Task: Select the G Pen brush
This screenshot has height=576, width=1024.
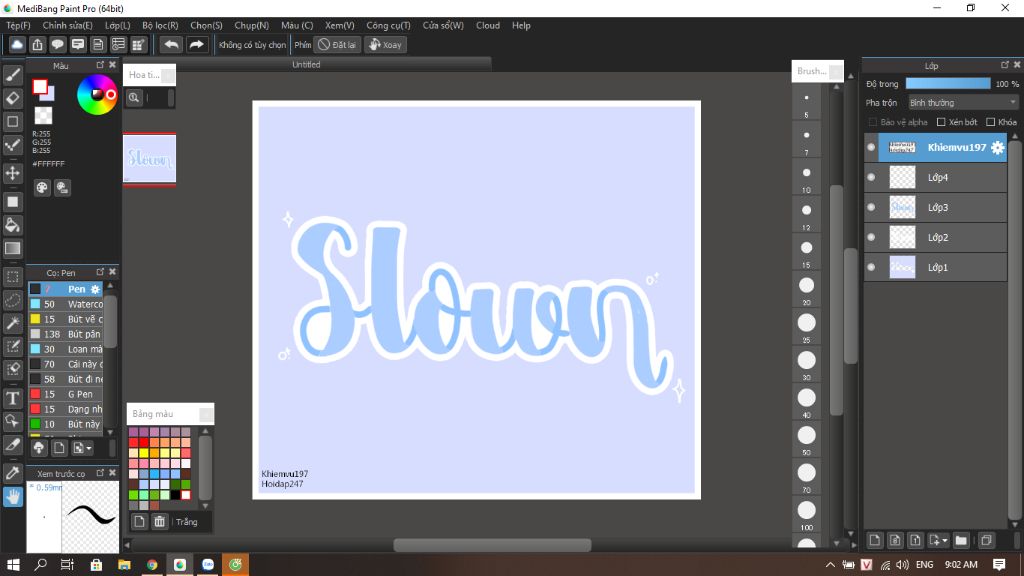Action: [66, 394]
